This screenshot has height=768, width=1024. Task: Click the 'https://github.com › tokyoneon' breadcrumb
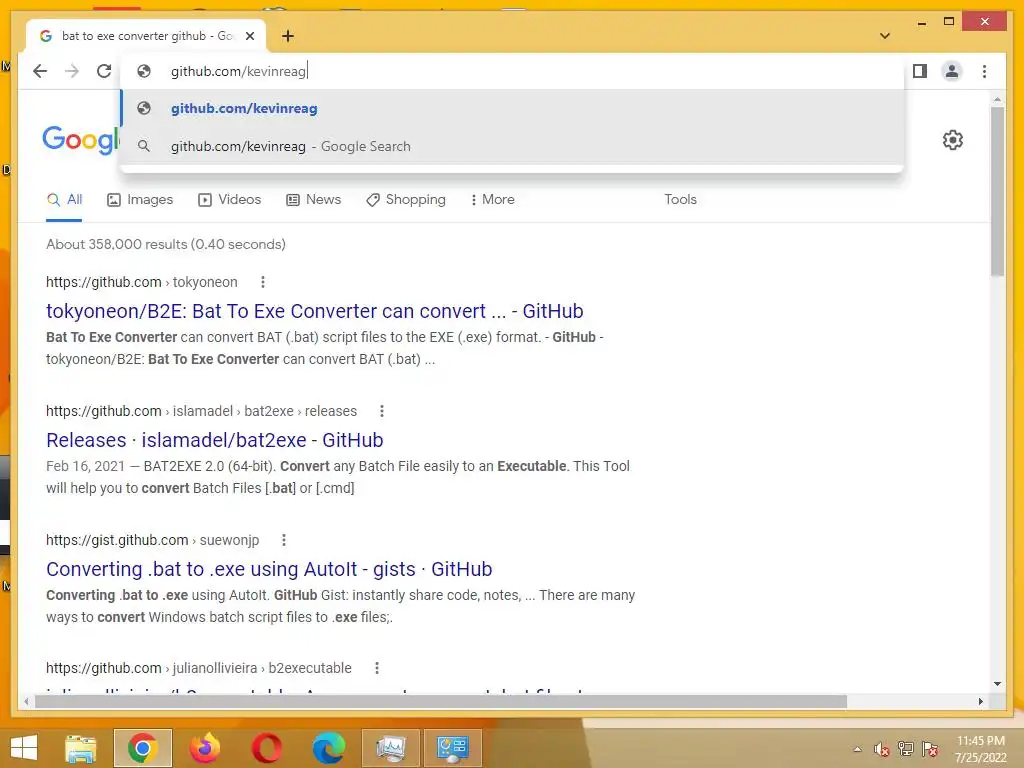click(142, 282)
